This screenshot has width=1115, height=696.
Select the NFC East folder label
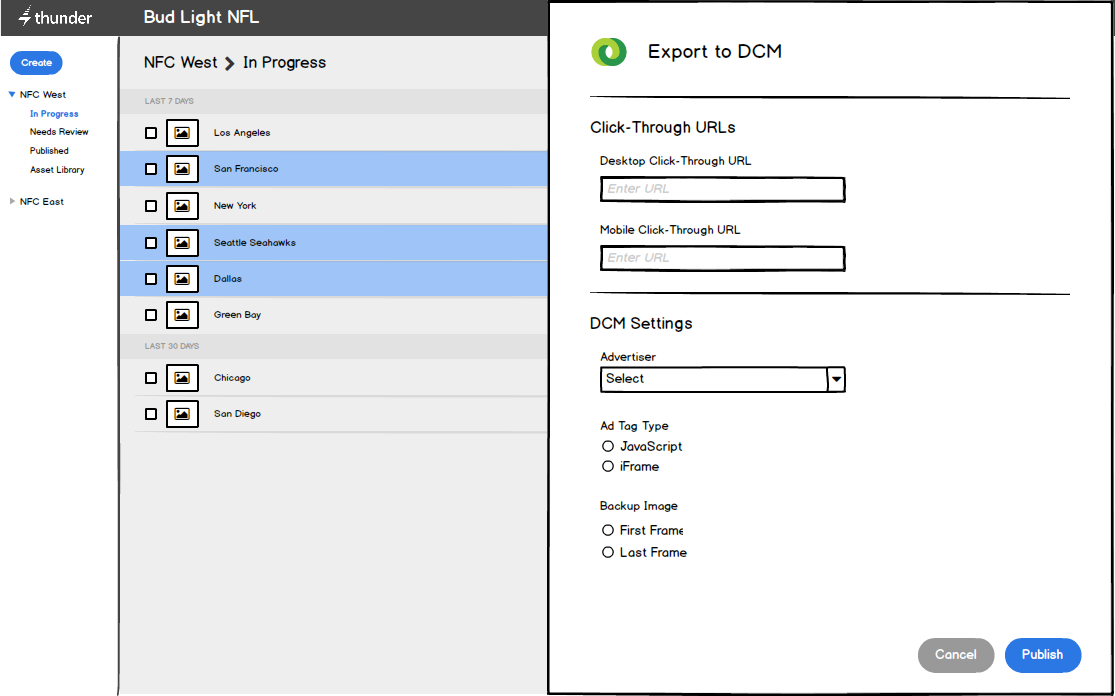41,202
